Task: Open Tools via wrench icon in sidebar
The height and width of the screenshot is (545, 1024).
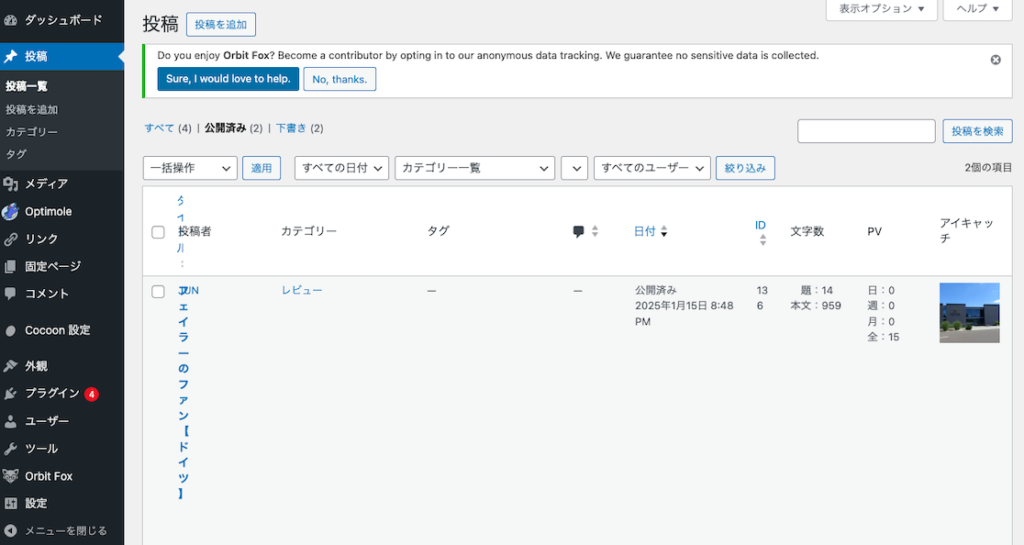Action: 11,449
